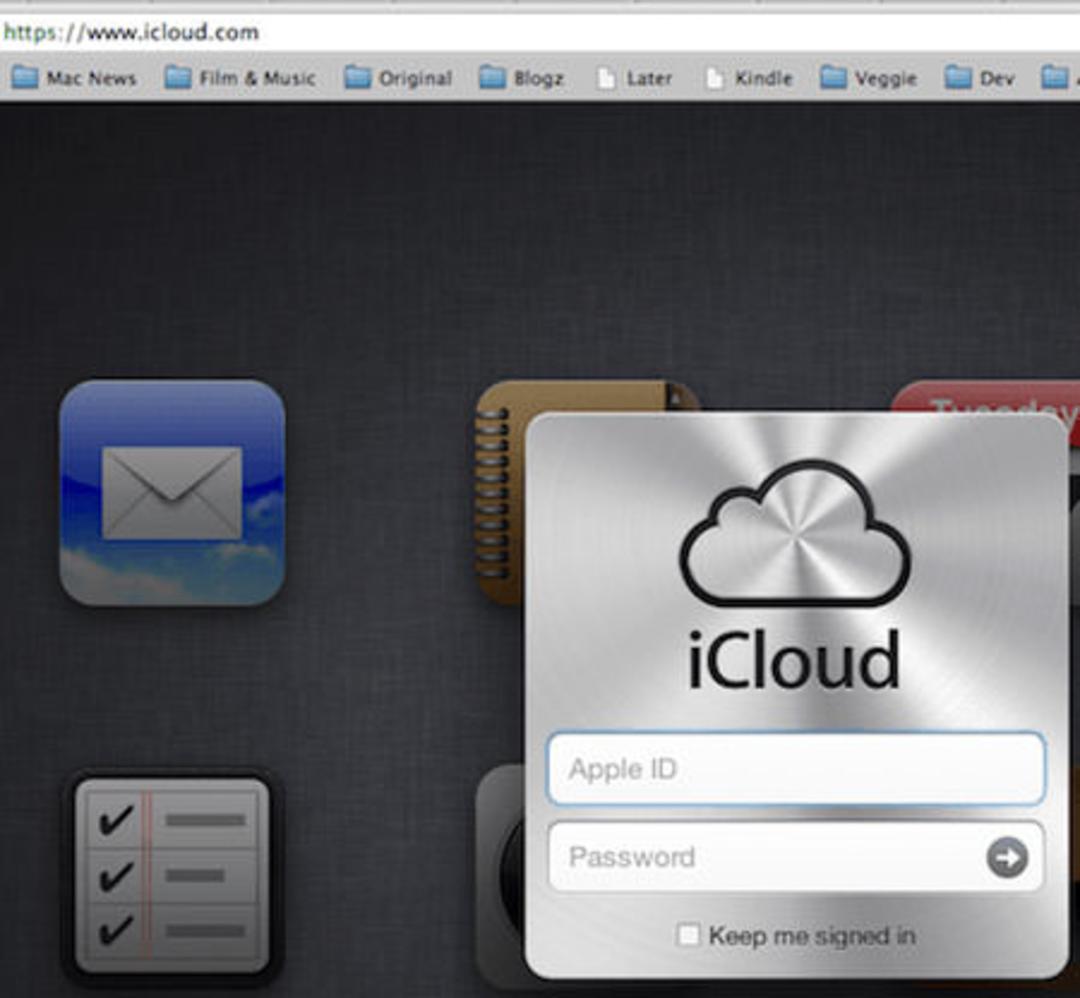The width and height of the screenshot is (1080, 998).
Task: Open the Film & Music bookmarks folder
Action: click(x=240, y=78)
